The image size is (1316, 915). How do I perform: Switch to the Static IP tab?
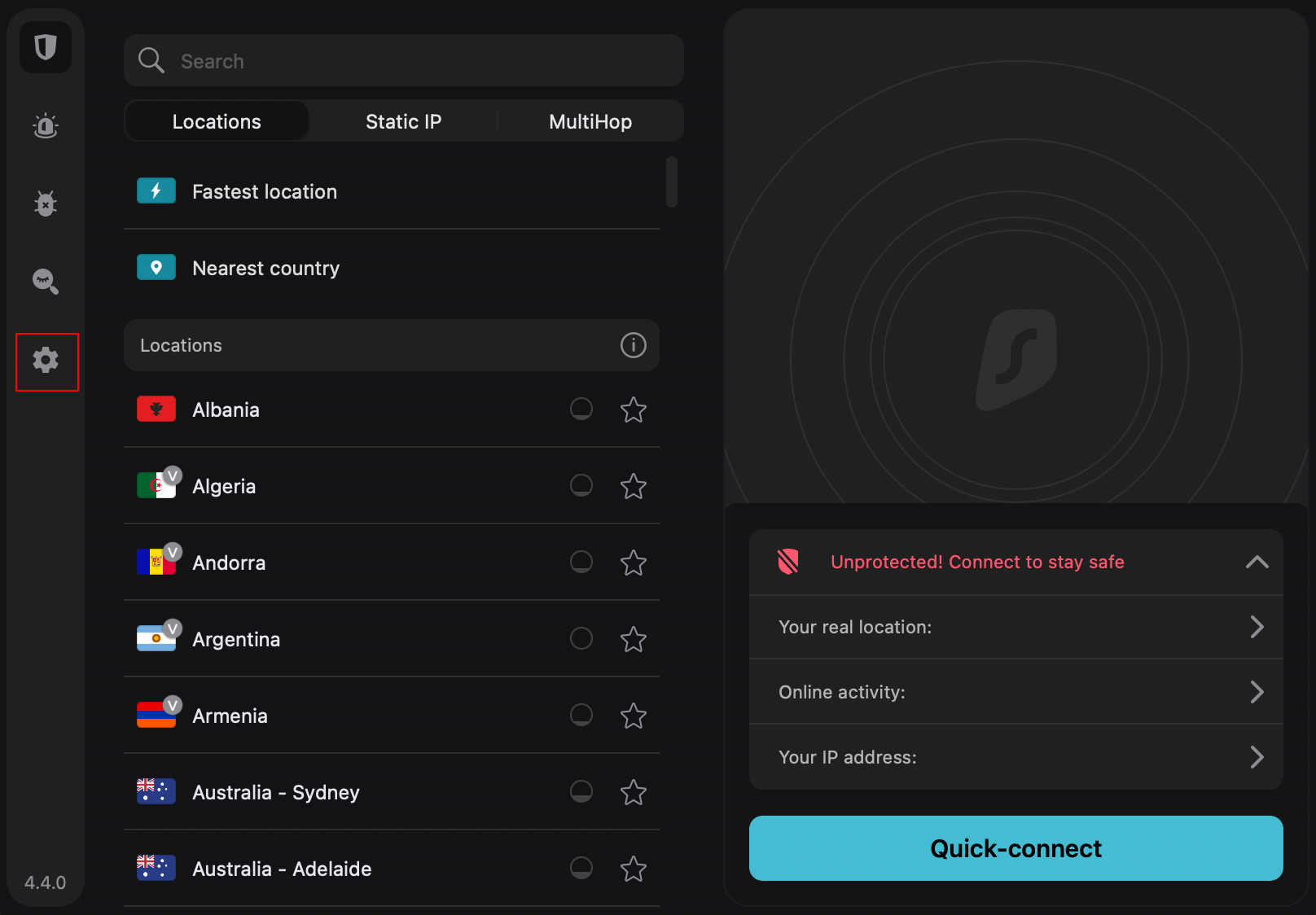403,120
